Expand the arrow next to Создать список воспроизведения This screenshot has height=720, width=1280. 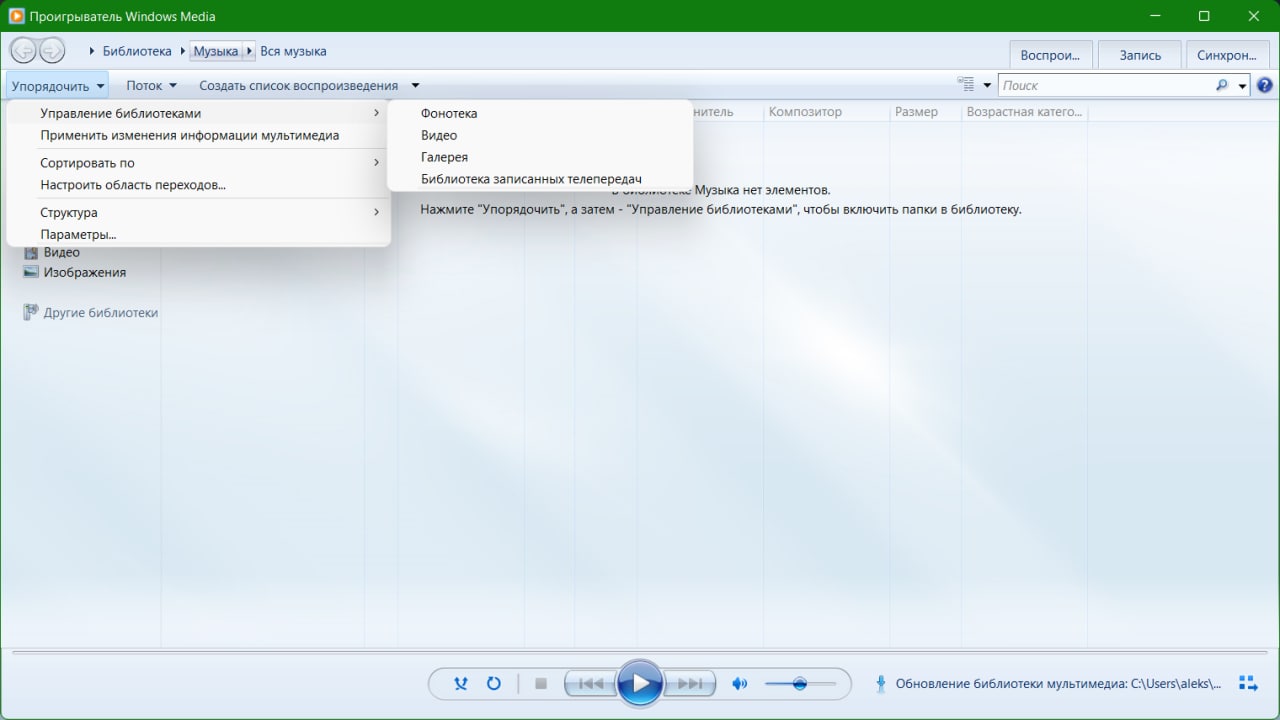click(415, 86)
